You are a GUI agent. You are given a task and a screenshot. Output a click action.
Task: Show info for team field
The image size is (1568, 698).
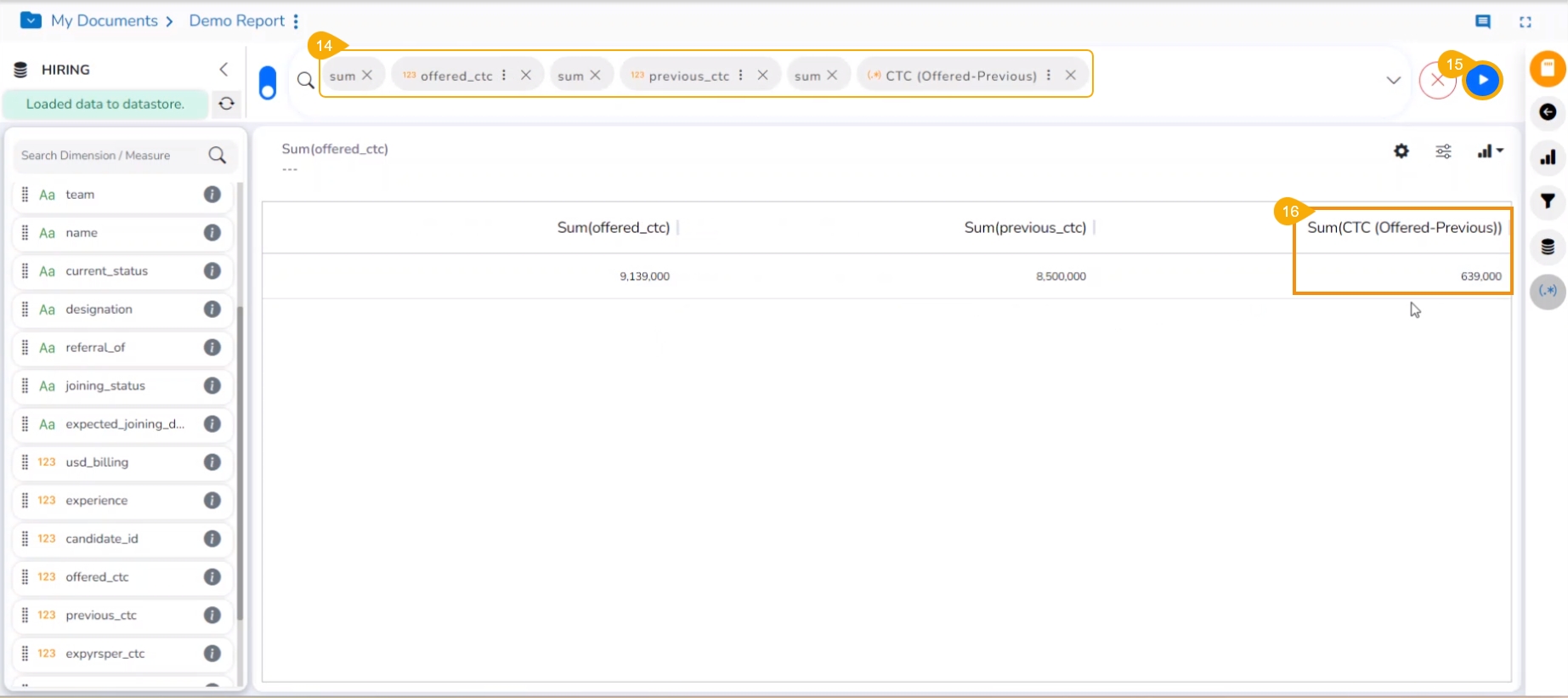(x=212, y=195)
